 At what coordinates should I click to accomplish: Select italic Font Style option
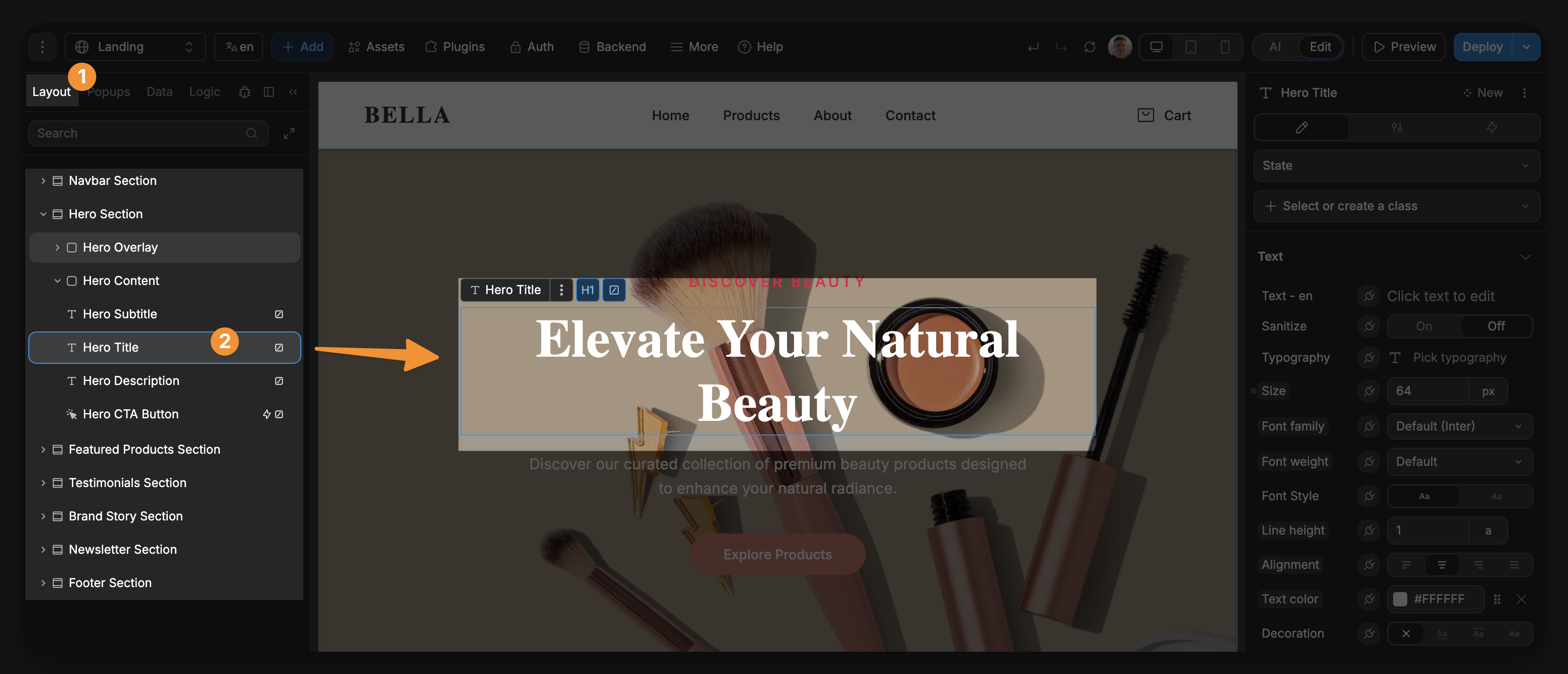pos(1496,496)
